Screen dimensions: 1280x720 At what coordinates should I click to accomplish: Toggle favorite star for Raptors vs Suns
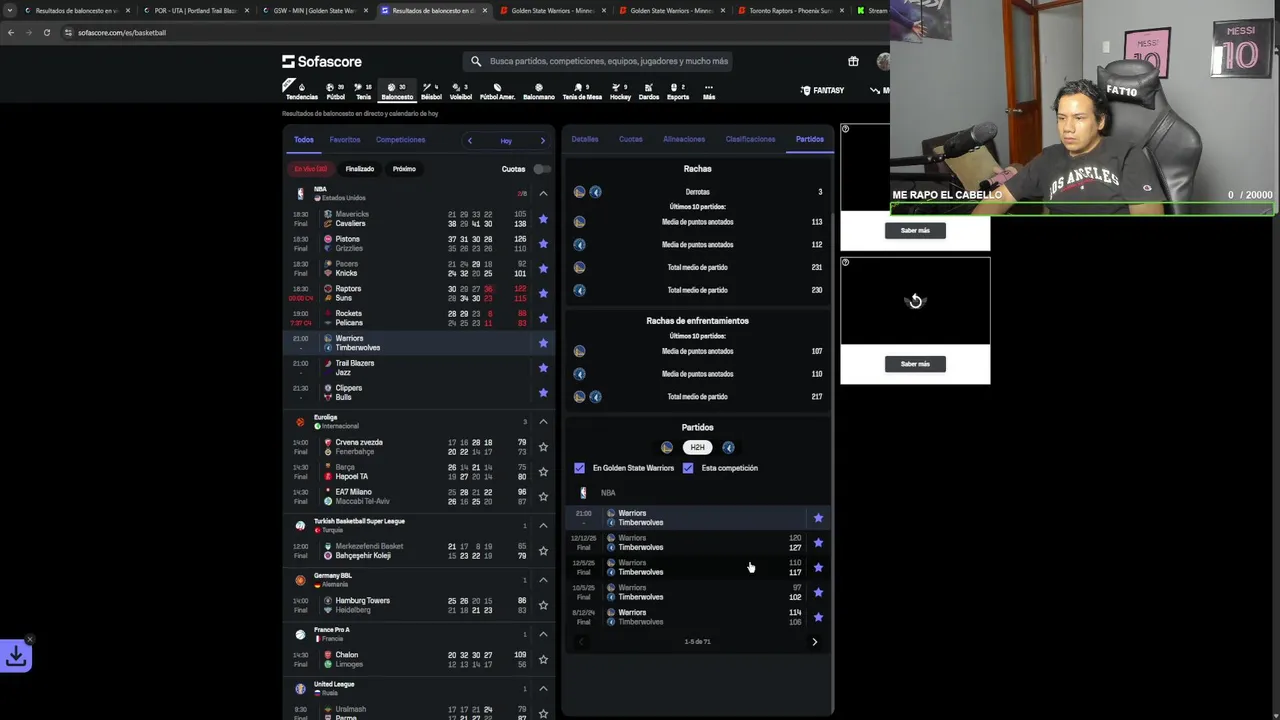coord(543,293)
